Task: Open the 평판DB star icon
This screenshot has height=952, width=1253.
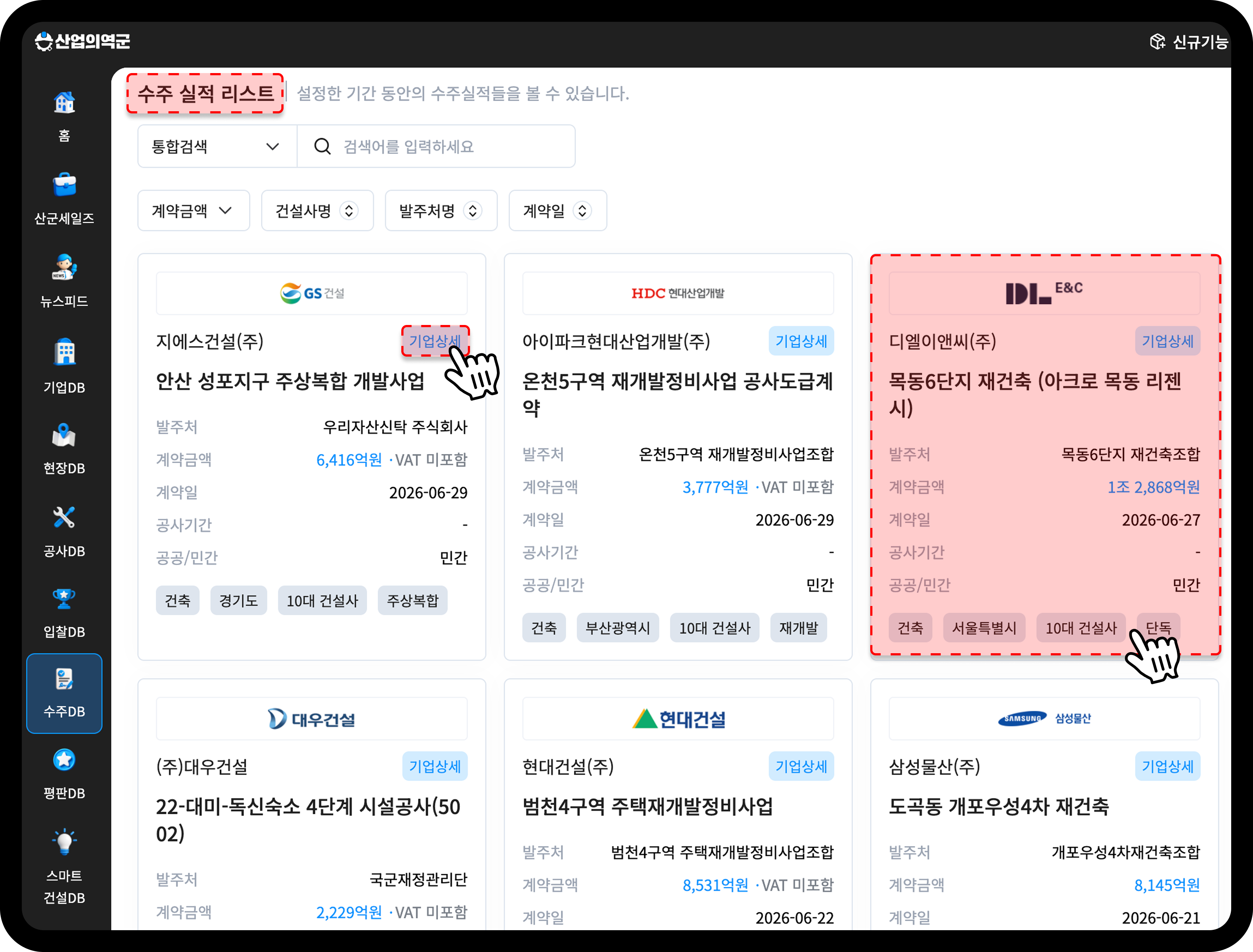Action: pos(64,760)
